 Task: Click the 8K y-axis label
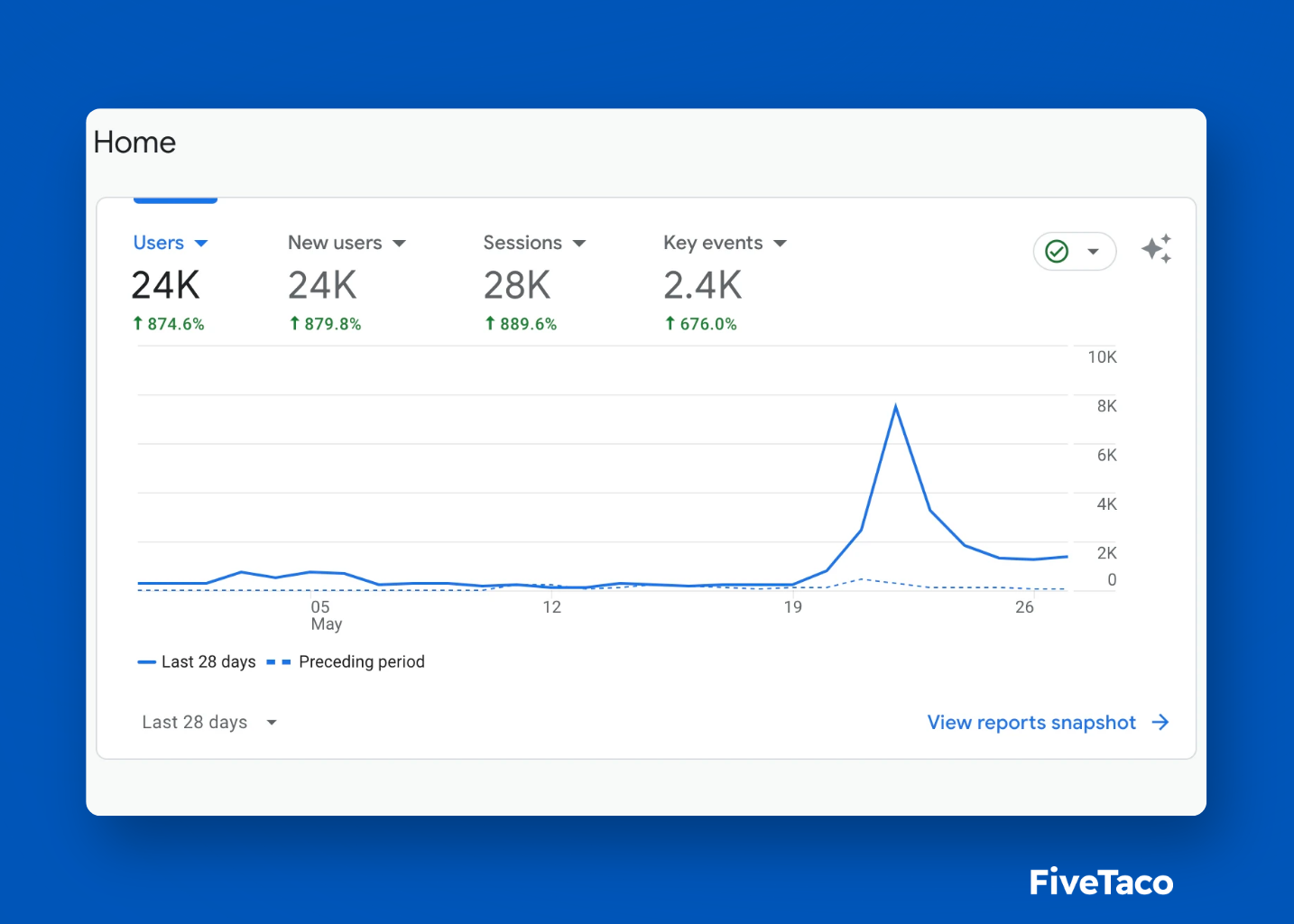(x=1107, y=406)
